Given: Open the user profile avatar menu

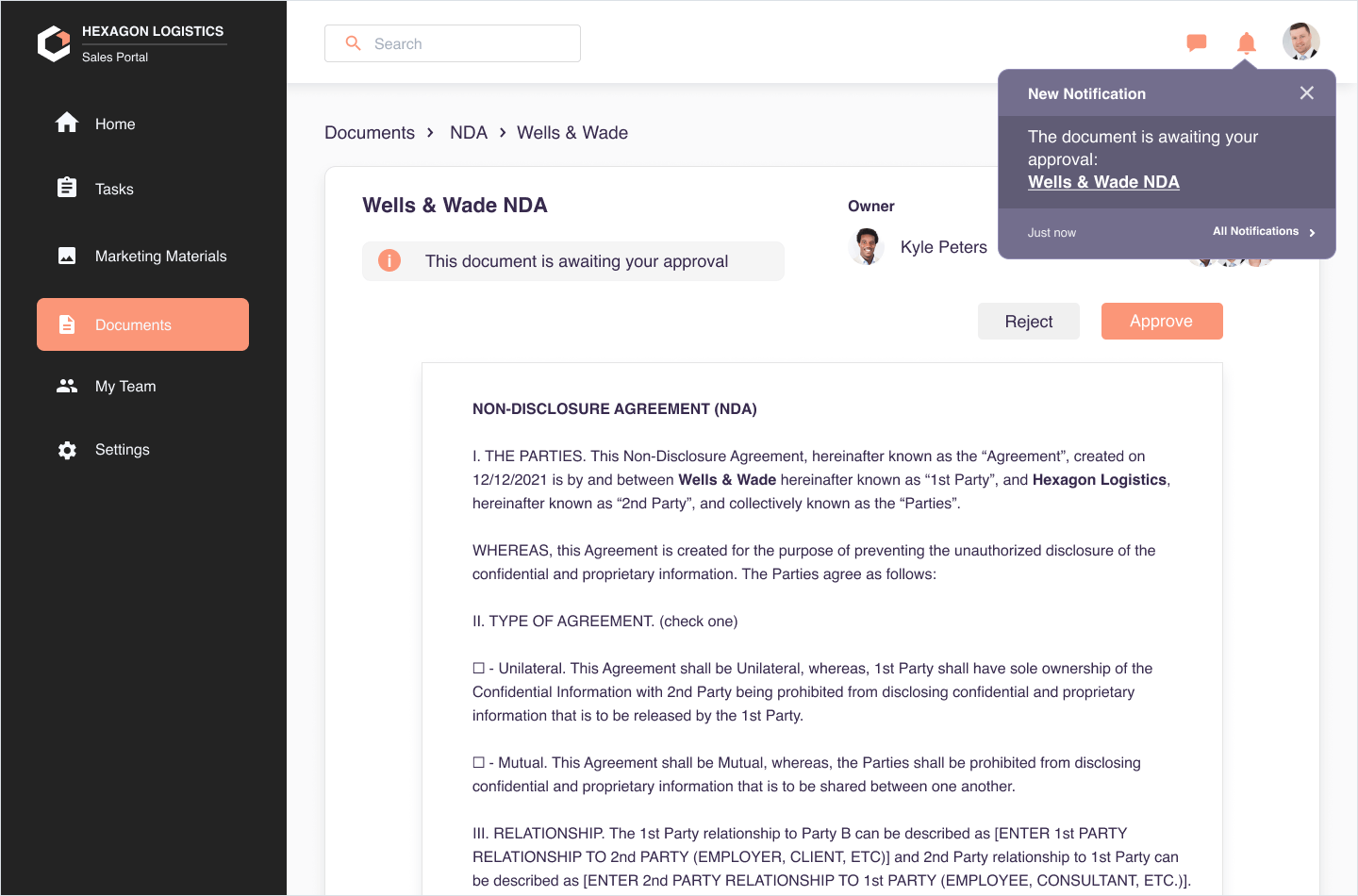Looking at the screenshot, I should [1300, 41].
